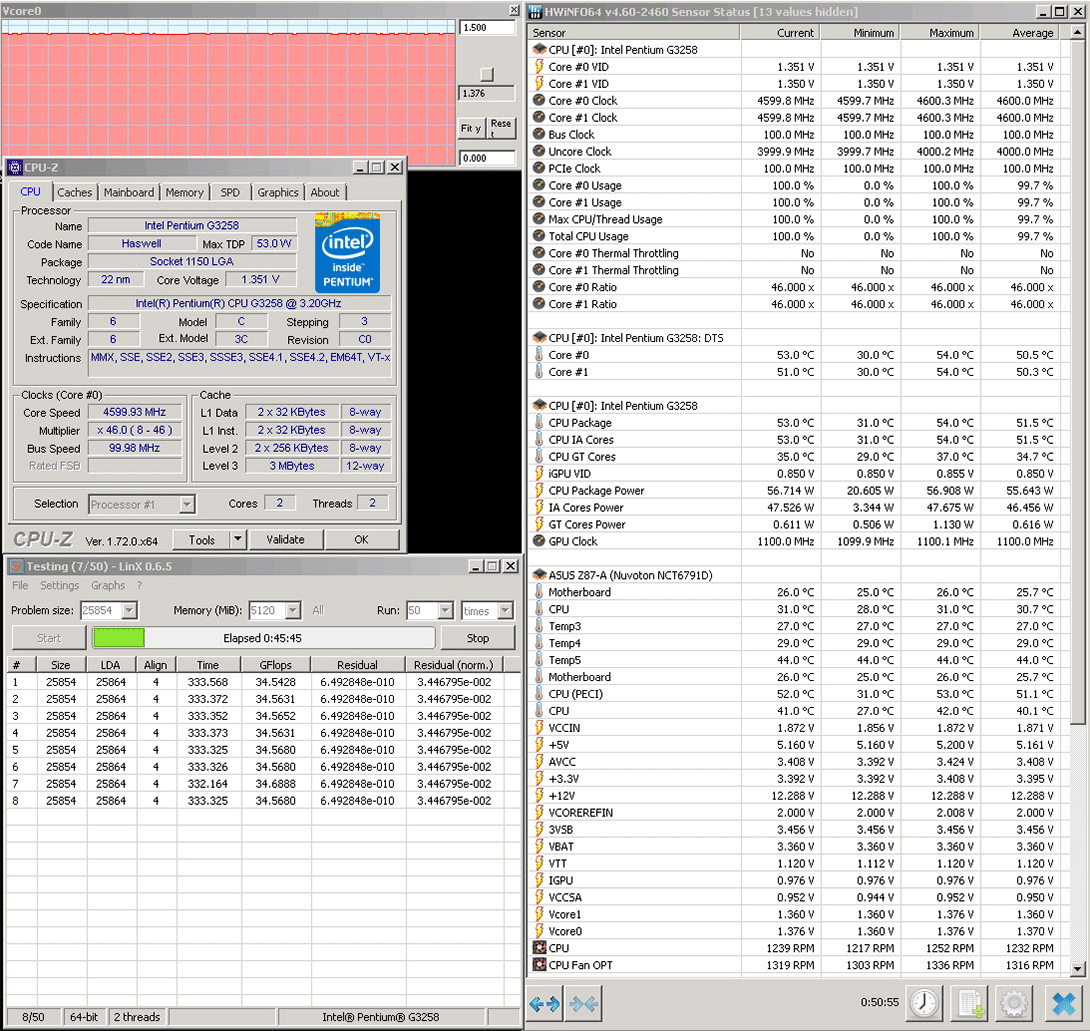Click LinX elapsed-time progress bar
The width and height of the screenshot is (1090, 1031).
pyautogui.click(x=263, y=638)
